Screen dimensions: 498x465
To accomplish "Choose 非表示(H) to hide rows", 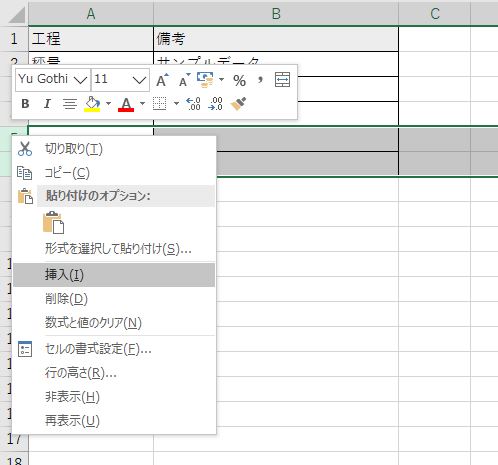I will [x=114, y=397].
